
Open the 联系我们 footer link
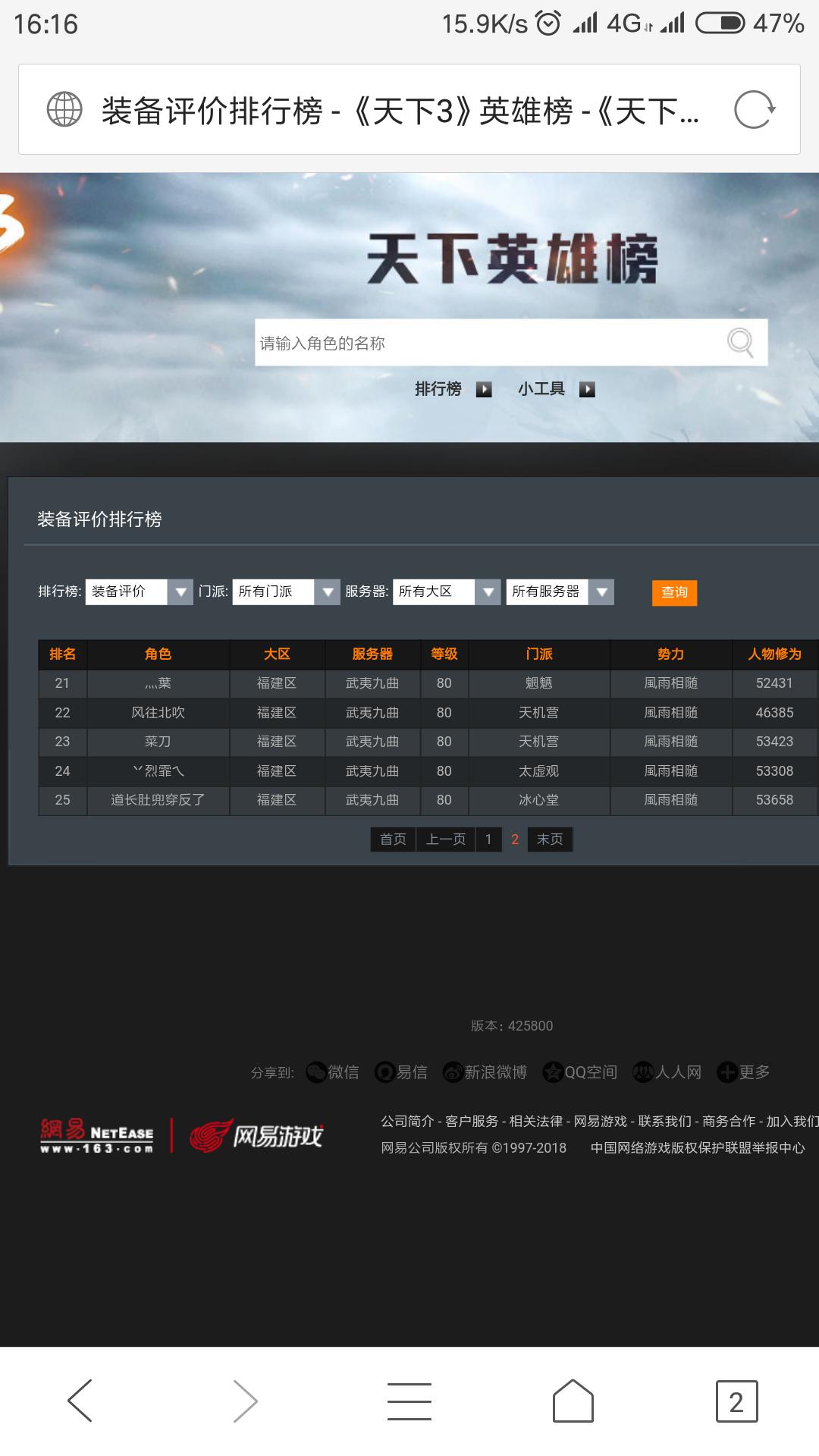pos(665,1121)
